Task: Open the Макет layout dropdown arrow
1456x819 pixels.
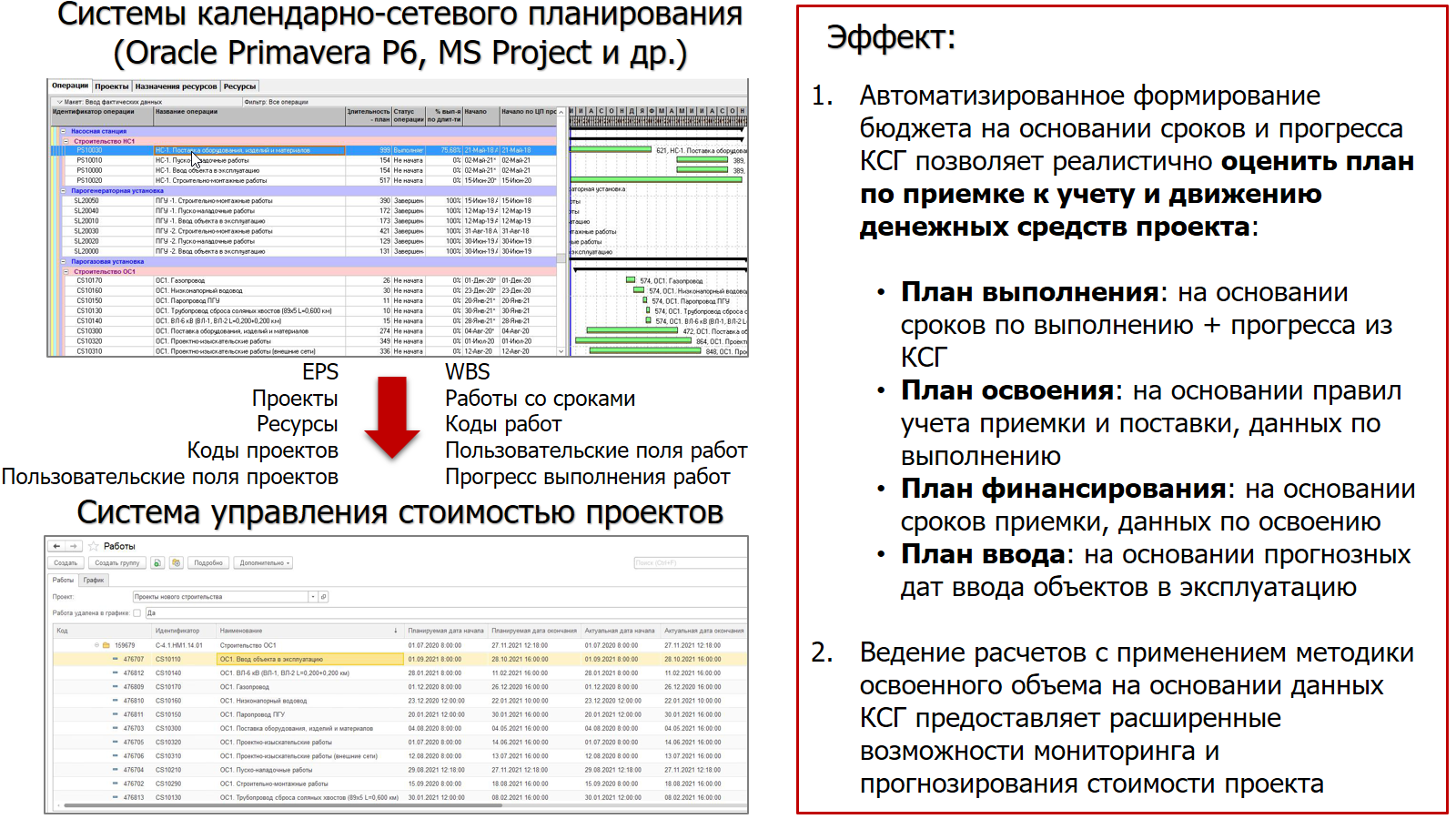Action: [x=59, y=102]
